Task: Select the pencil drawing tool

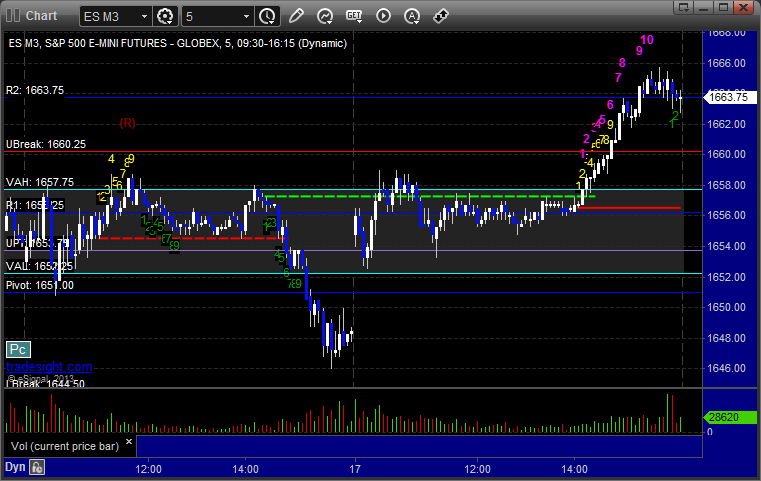Action: click(296, 16)
